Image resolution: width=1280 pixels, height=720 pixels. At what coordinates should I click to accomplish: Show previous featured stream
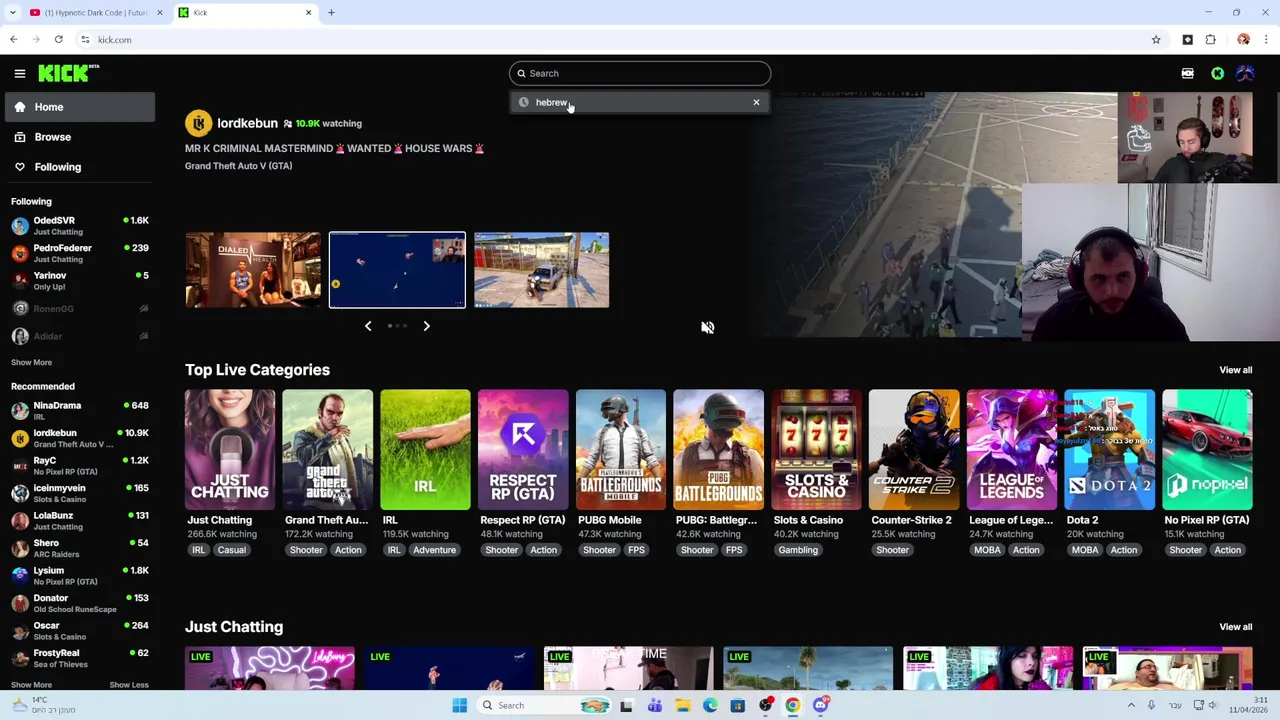coord(367,326)
